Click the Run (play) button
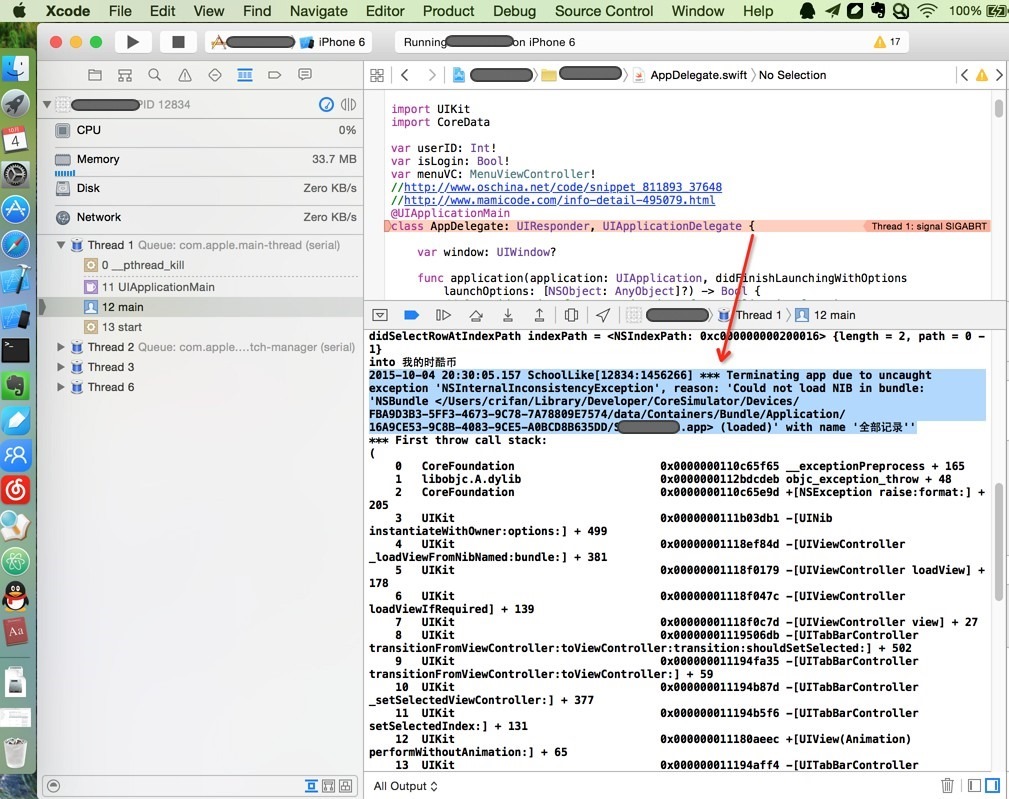Viewport: 1009px width, 799px height. (x=133, y=42)
